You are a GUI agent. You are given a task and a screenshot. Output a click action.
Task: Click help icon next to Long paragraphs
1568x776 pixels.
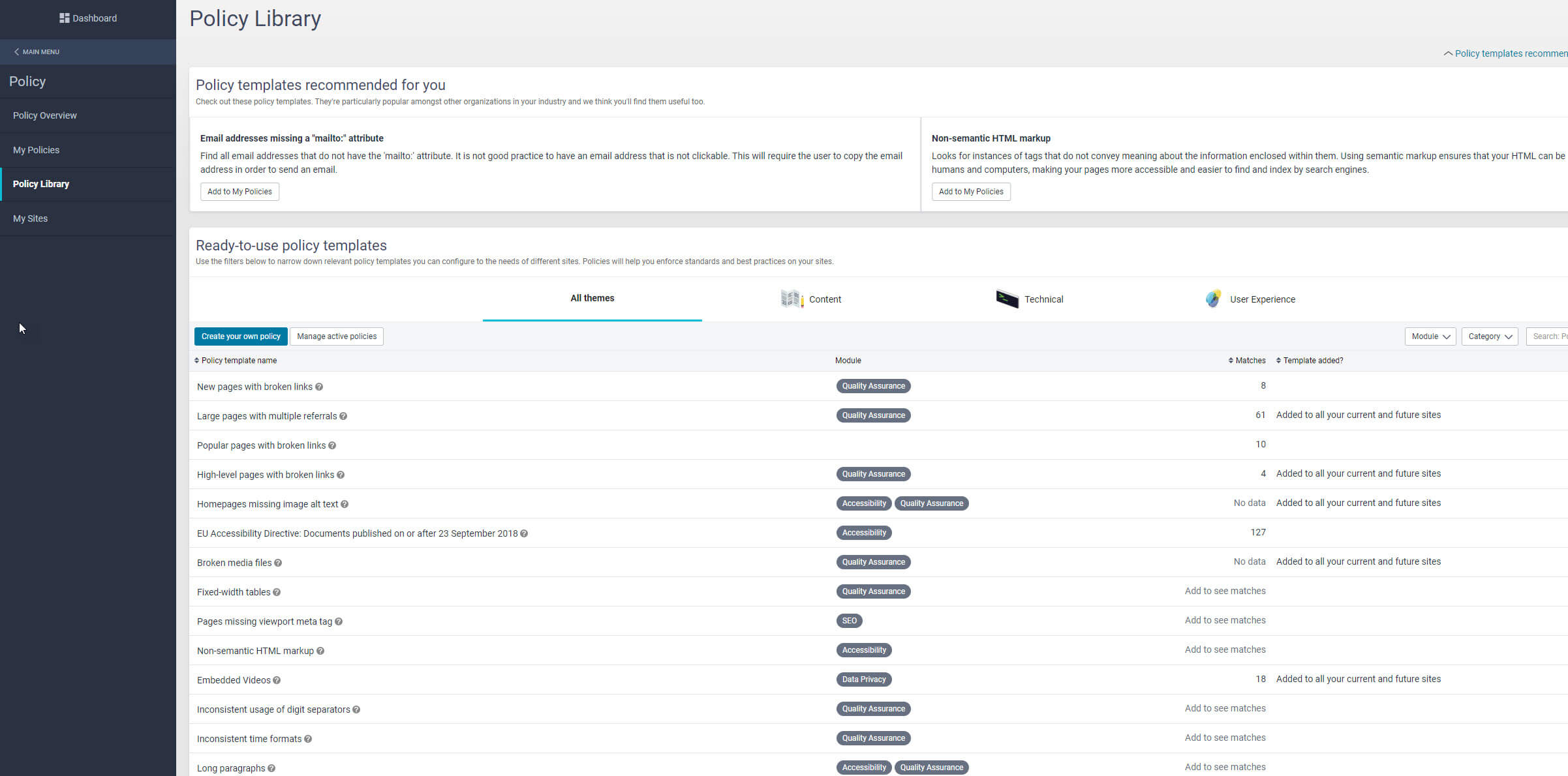[271, 768]
